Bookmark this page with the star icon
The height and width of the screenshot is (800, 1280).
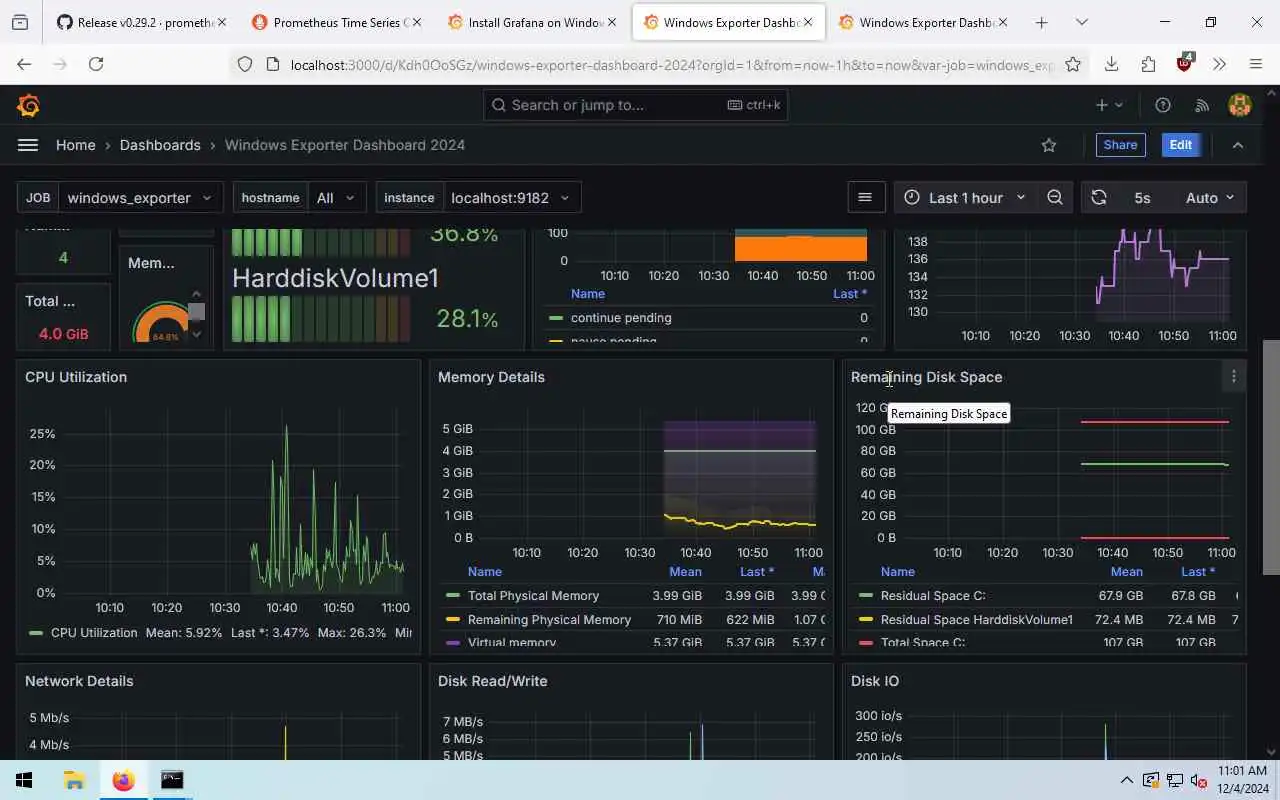point(1073,64)
